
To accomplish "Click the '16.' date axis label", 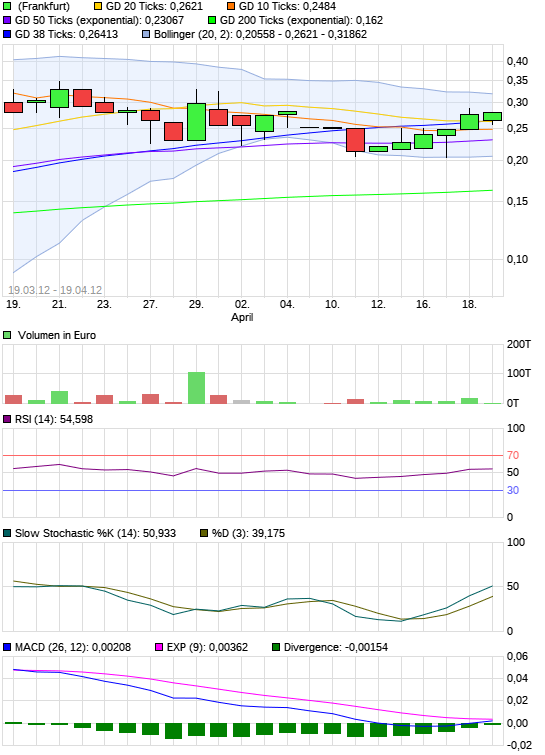I will 423,304.
